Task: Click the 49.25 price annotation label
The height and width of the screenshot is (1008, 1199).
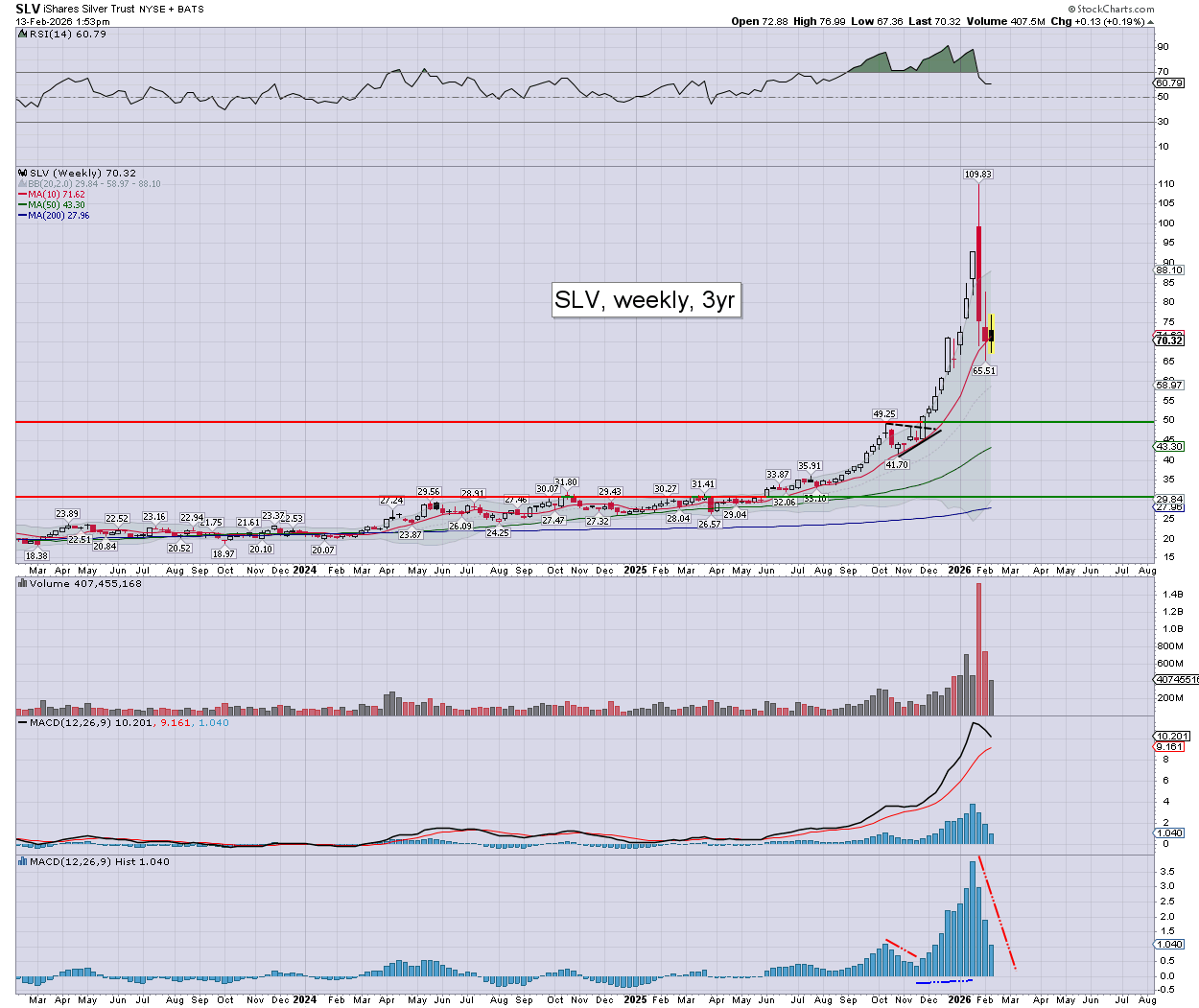Action: click(883, 414)
